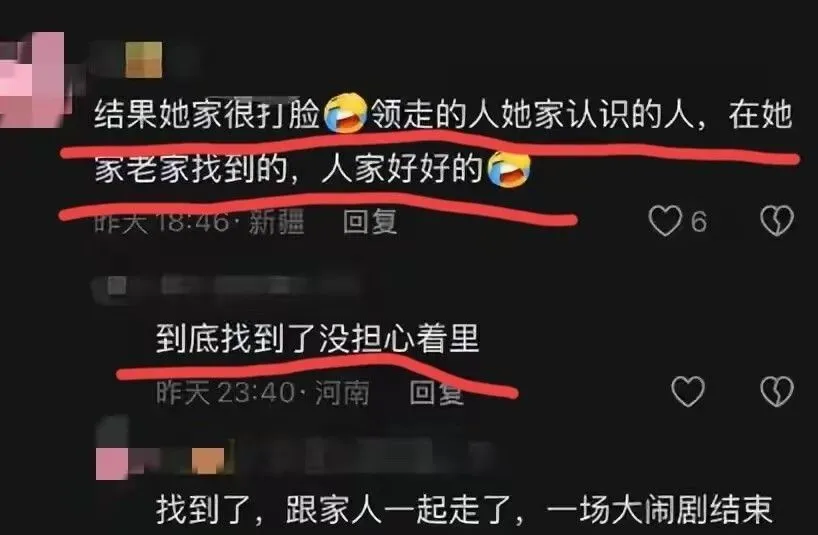The height and width of the screenshot is (535, 818).
Task: Tap the like count 6
Action: point(699,222)
